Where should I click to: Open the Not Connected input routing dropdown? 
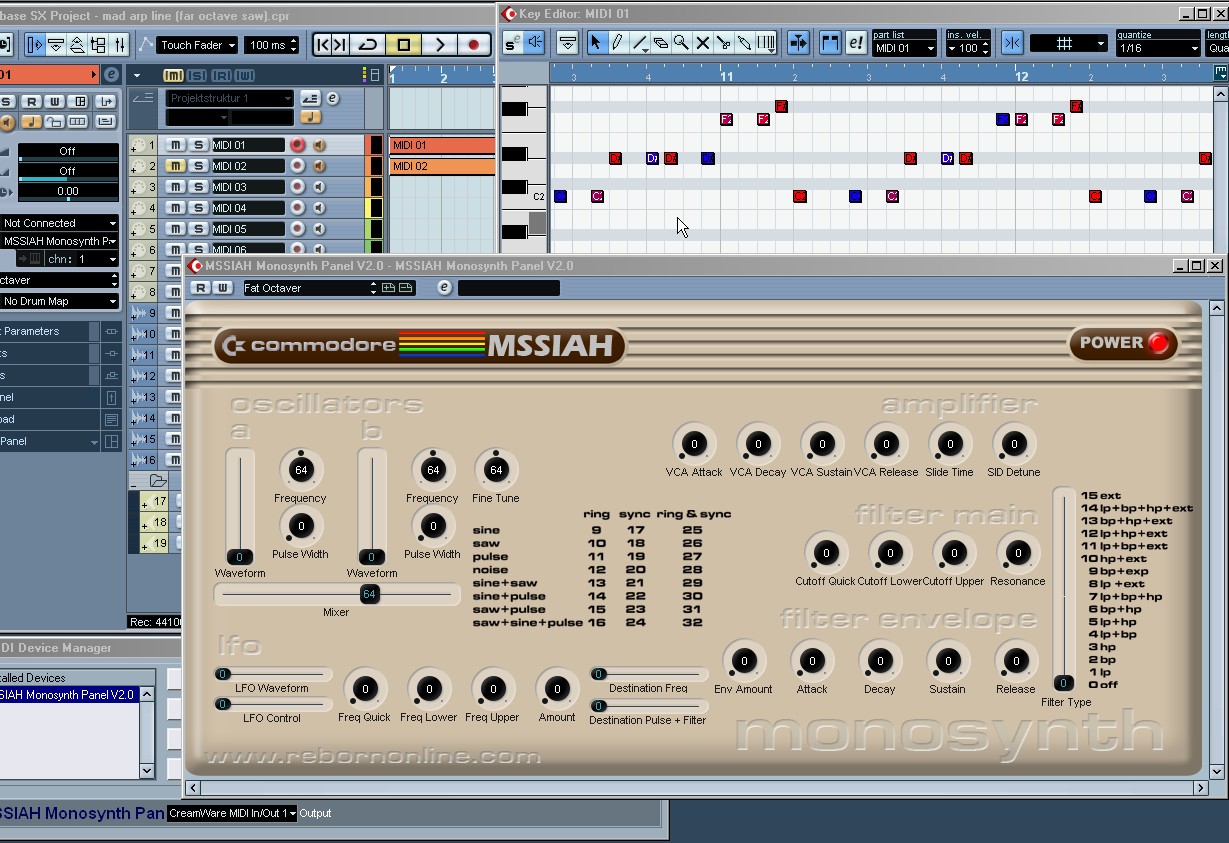tap(59, 223)
